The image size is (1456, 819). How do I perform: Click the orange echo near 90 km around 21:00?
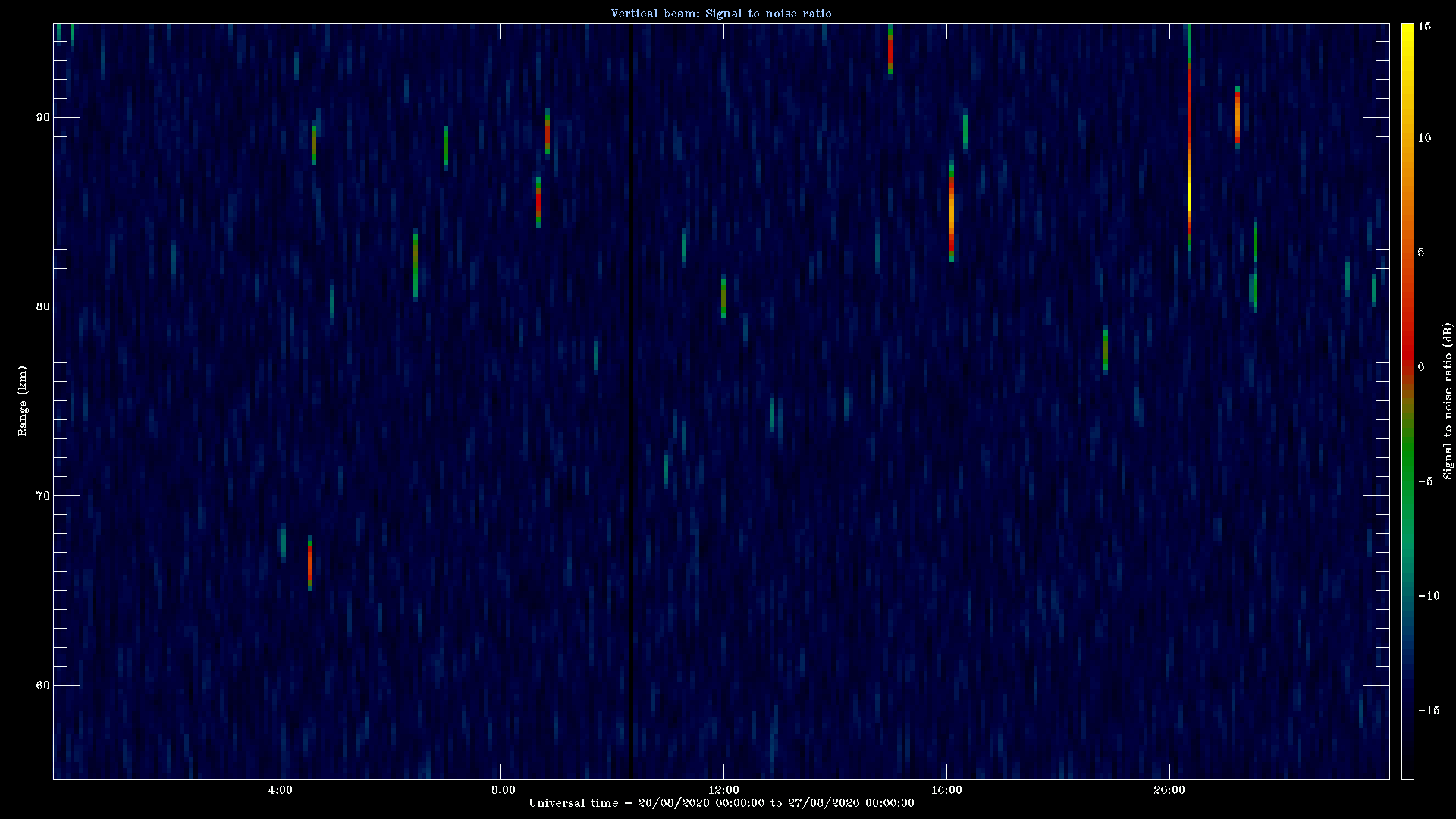[x=1238, y=117]
